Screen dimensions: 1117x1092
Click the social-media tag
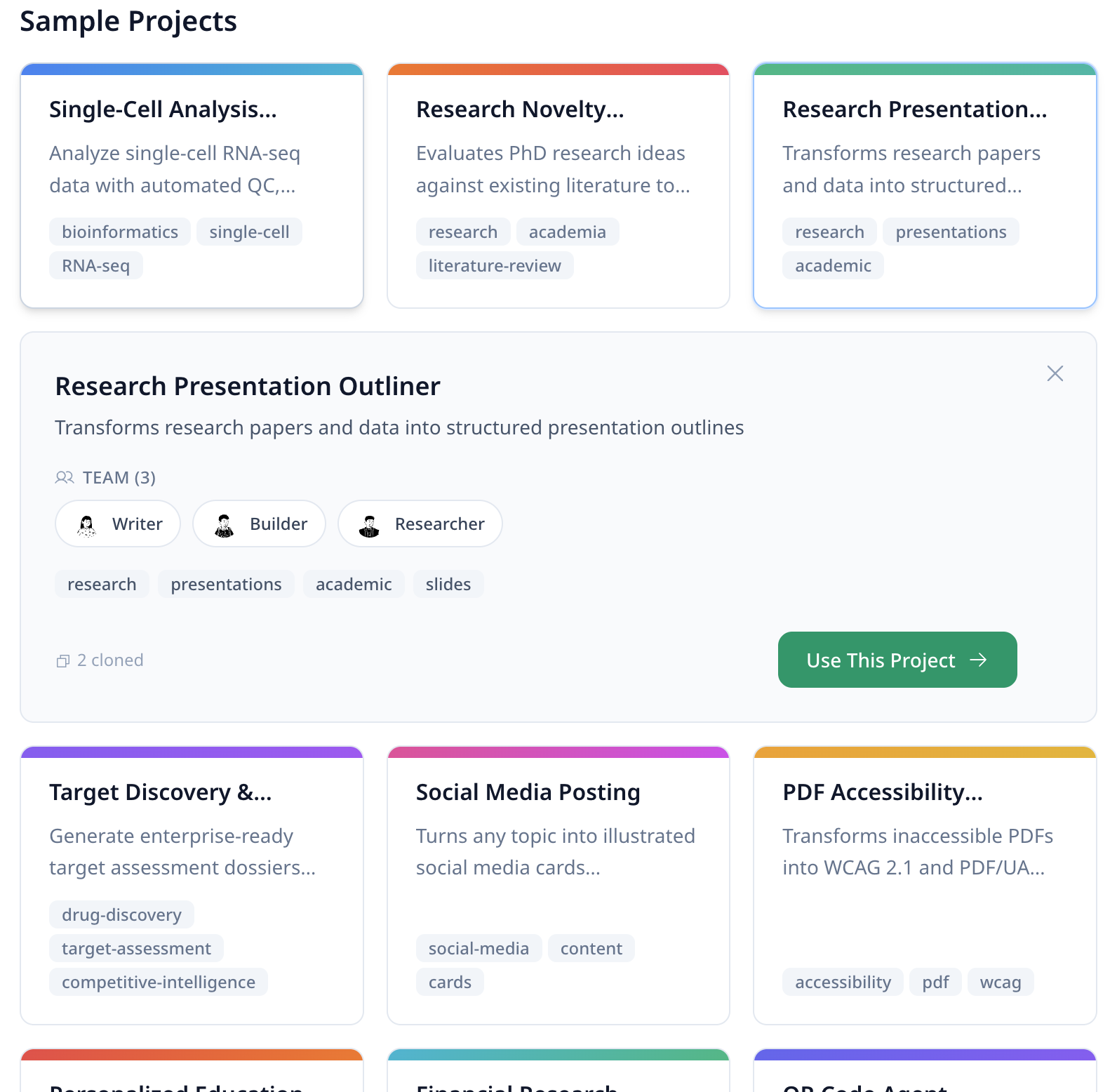tap(479, 949)
